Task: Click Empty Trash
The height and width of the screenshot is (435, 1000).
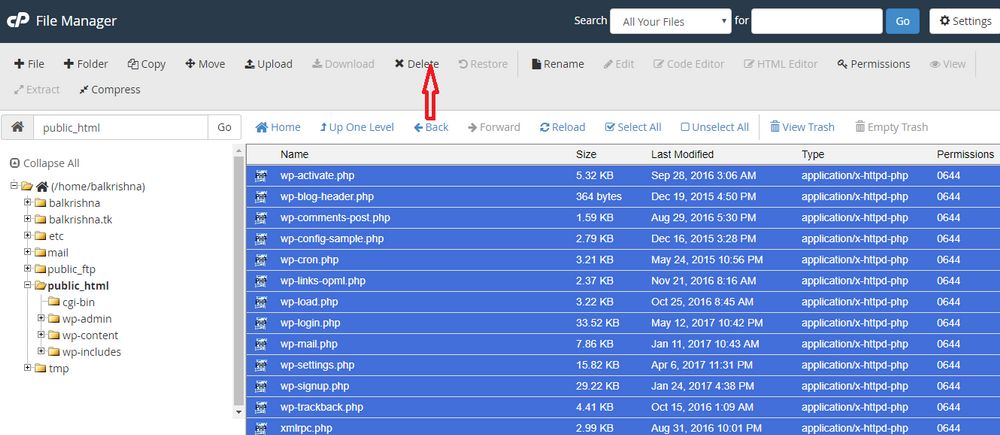Action: tap(892, 127)
